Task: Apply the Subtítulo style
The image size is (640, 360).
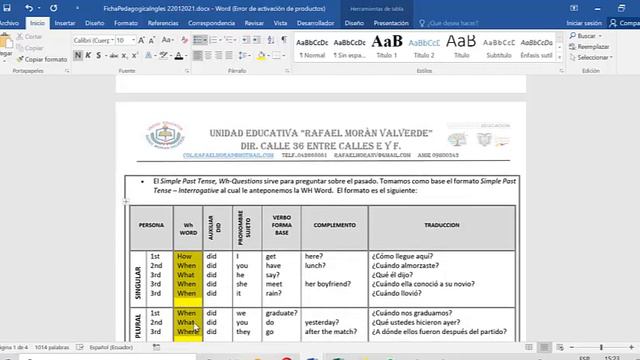Action: point(499,47)
